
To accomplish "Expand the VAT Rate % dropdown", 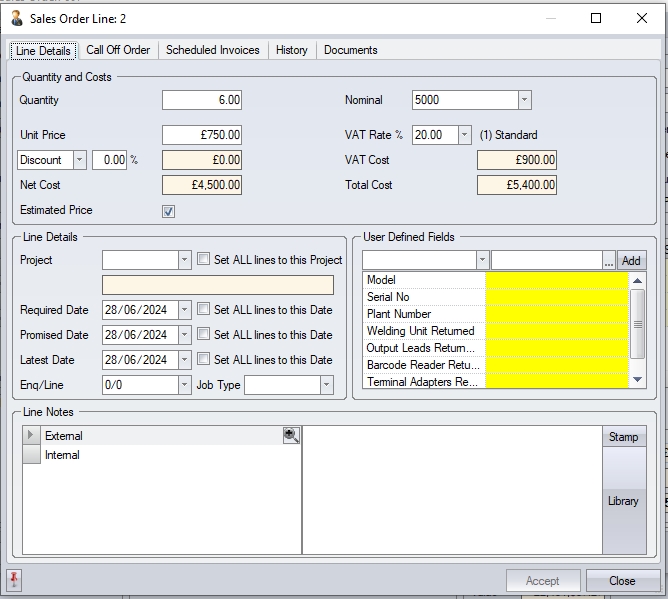I will (x=464, y=135).
